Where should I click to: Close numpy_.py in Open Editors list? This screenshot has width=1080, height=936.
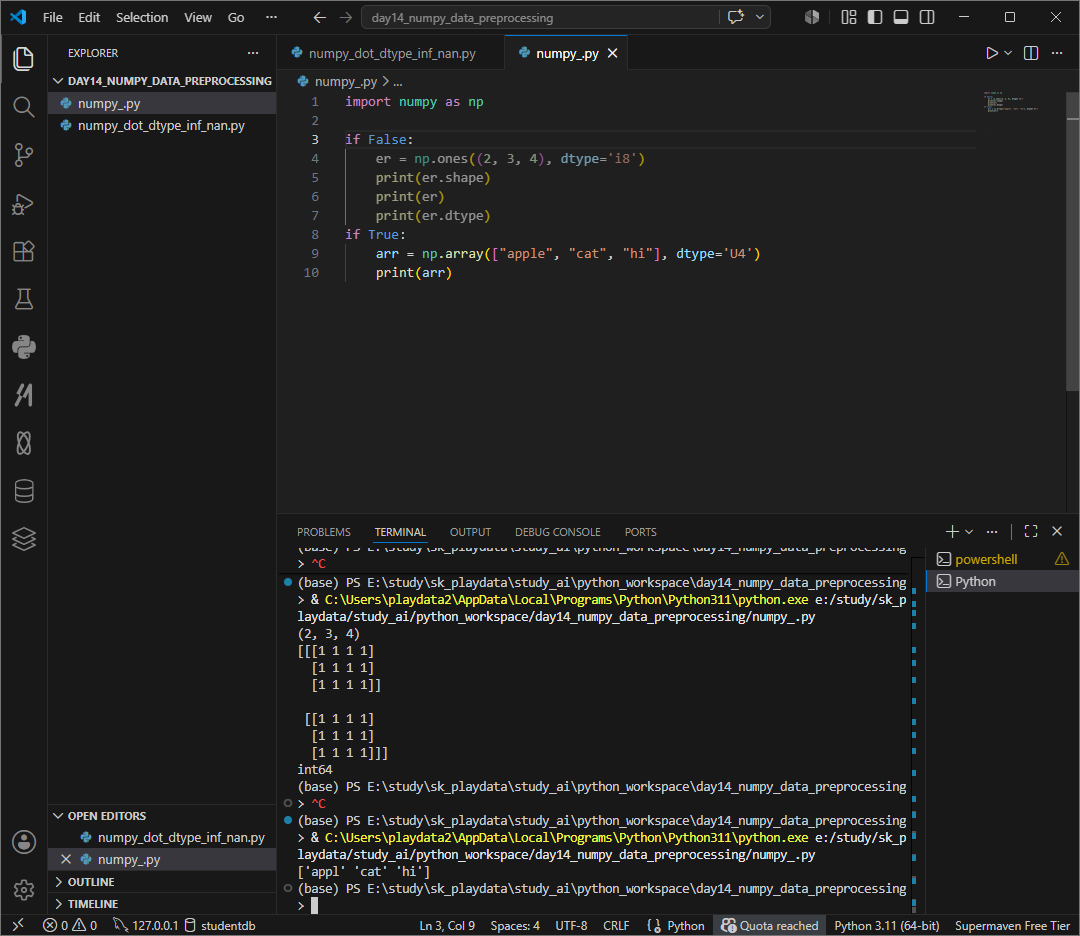coord(66,860)
